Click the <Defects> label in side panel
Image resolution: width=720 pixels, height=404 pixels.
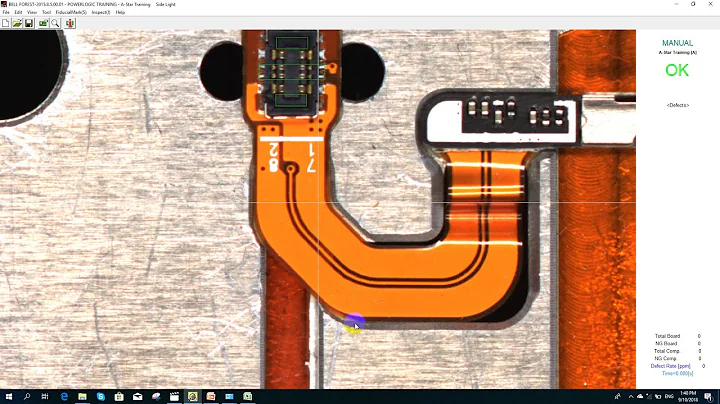(678, 105)
